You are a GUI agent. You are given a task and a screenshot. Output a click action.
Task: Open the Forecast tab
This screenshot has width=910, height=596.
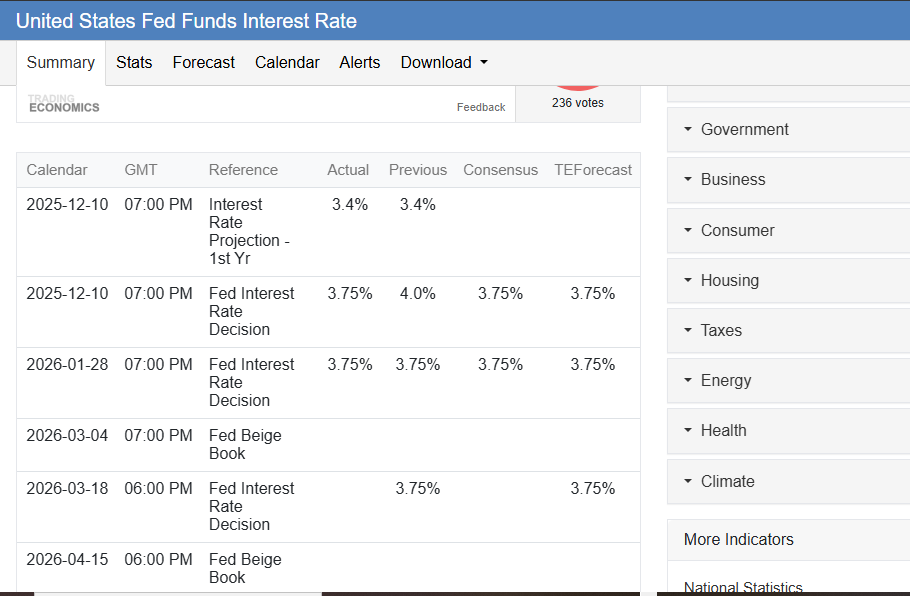pyautogui.click(x=204, y=62)
